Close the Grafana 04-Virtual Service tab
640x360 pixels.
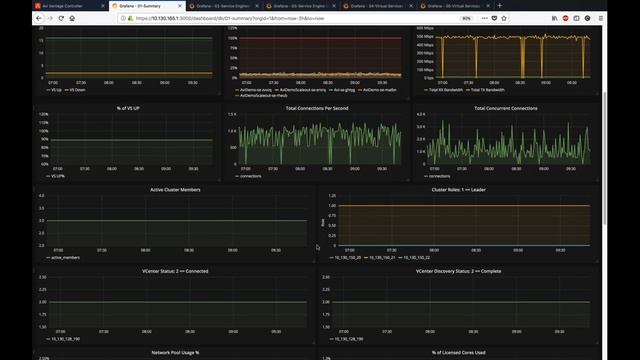[x=411, y=6]
